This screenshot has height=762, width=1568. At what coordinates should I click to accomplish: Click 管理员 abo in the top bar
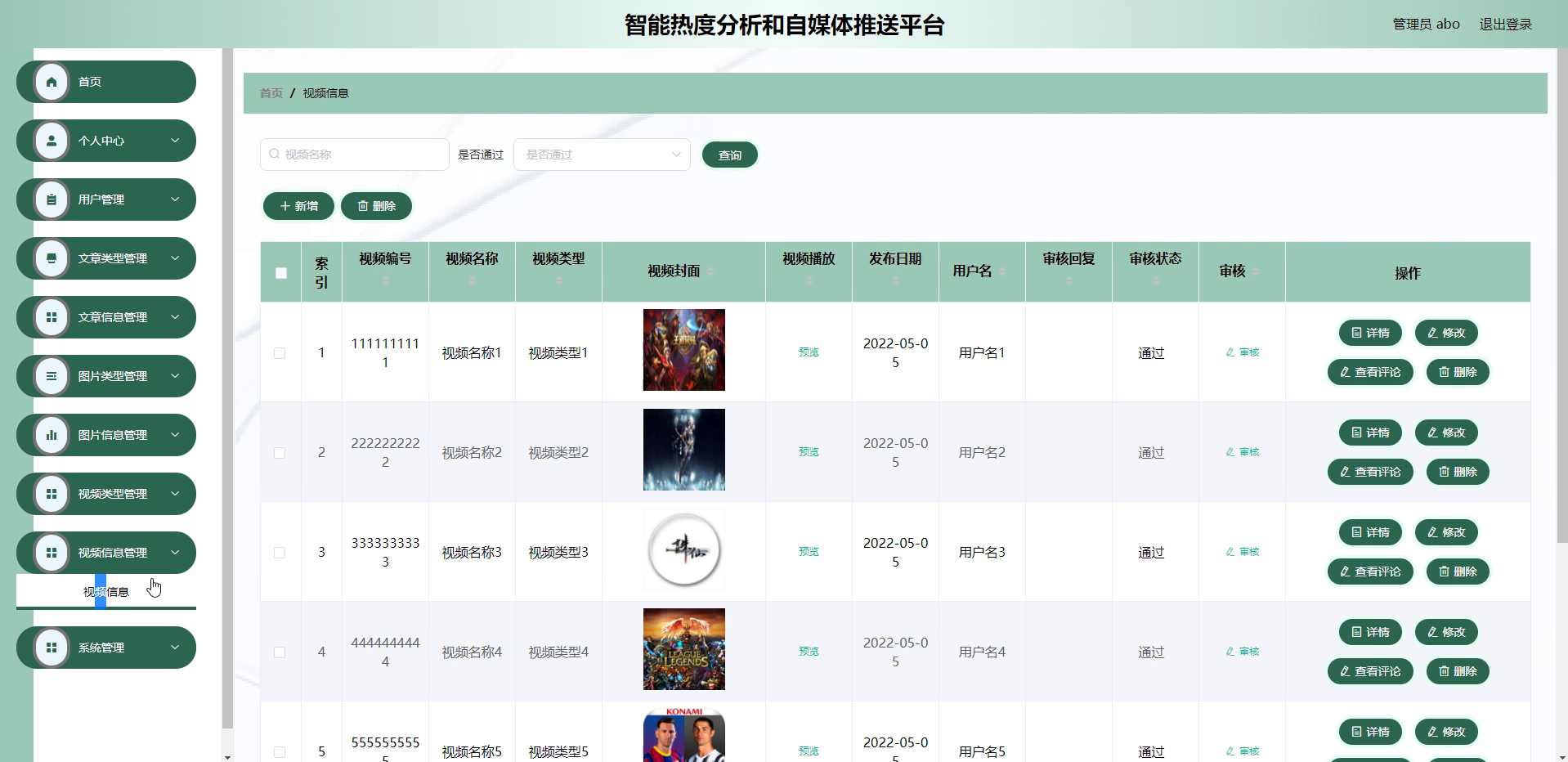tap(1427, 25)
